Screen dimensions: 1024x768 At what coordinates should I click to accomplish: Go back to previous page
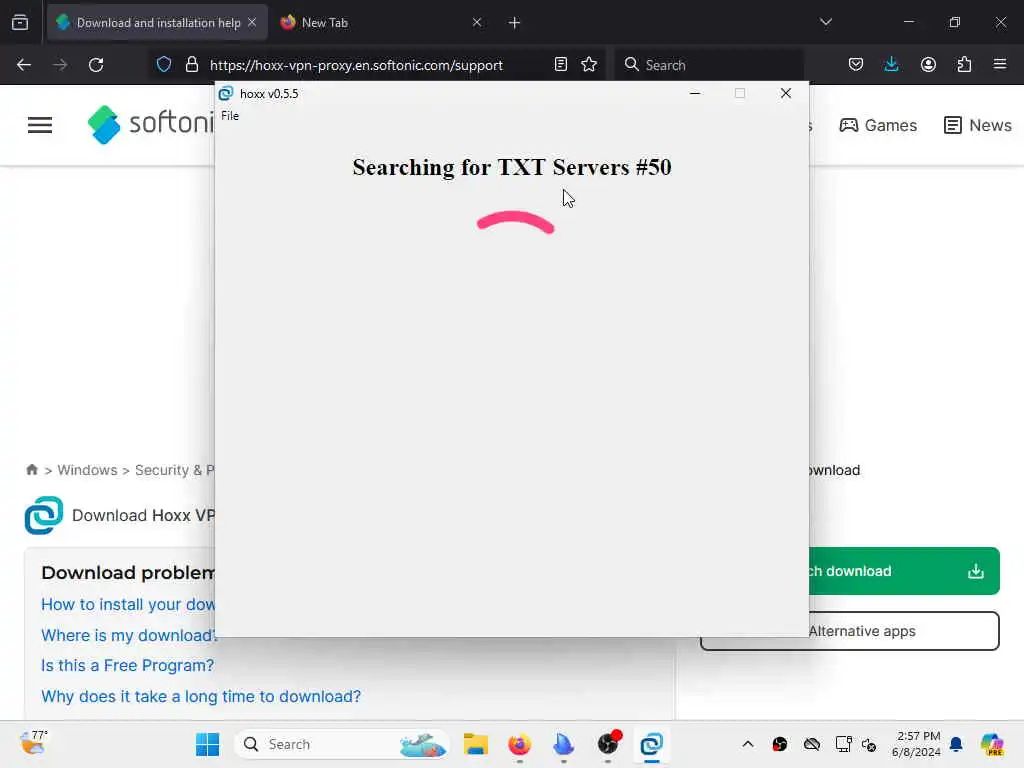pyautogui.click(x=24, y=65)
